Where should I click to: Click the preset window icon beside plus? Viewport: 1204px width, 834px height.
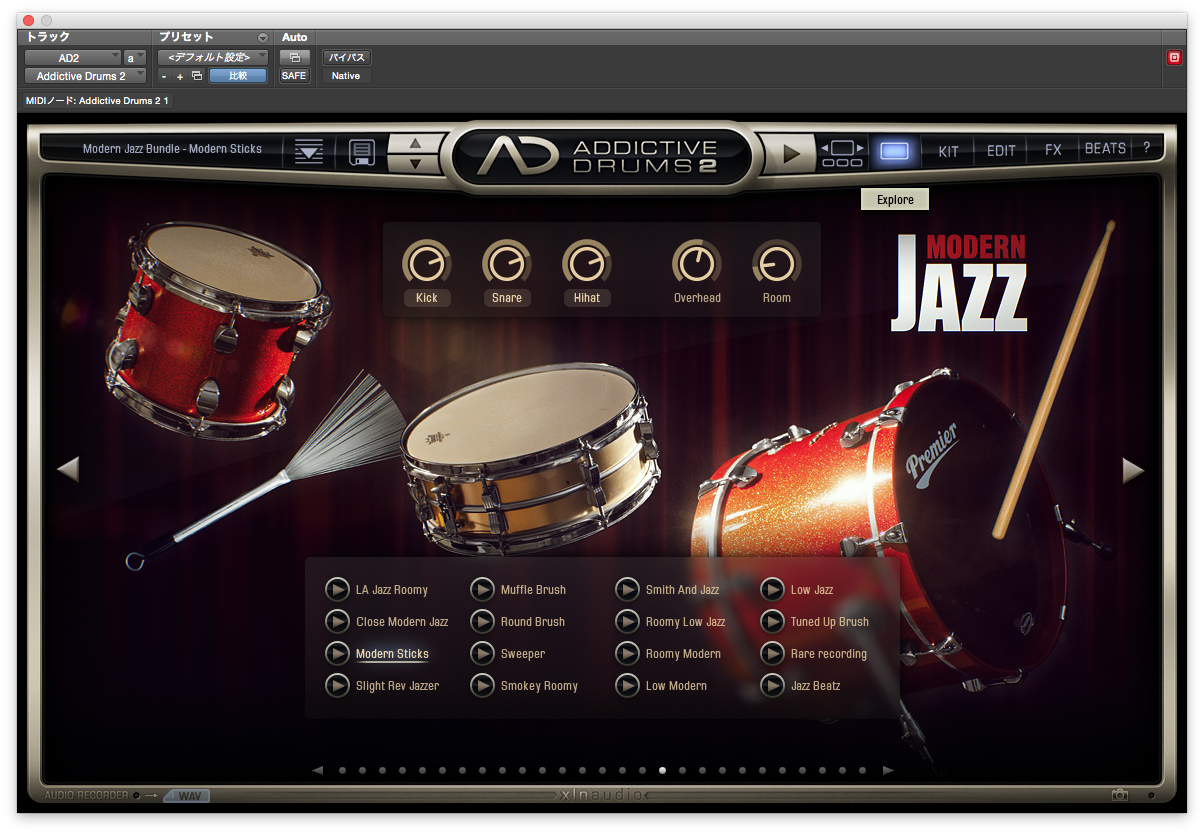point(197,76)
